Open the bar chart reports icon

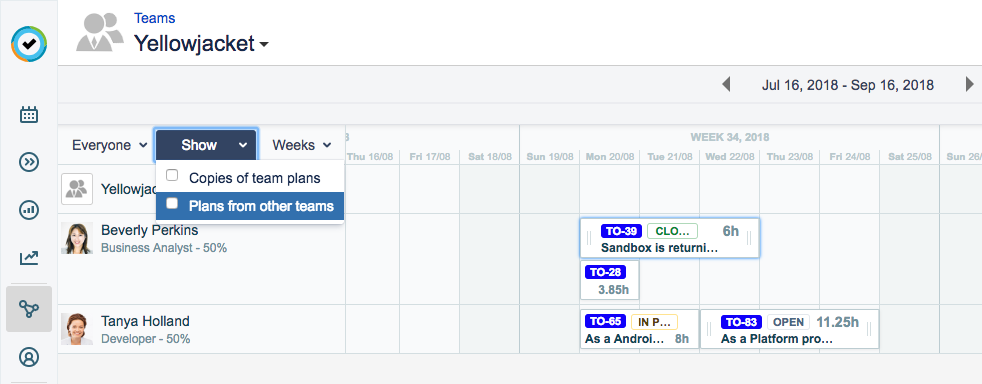[29, 210]
